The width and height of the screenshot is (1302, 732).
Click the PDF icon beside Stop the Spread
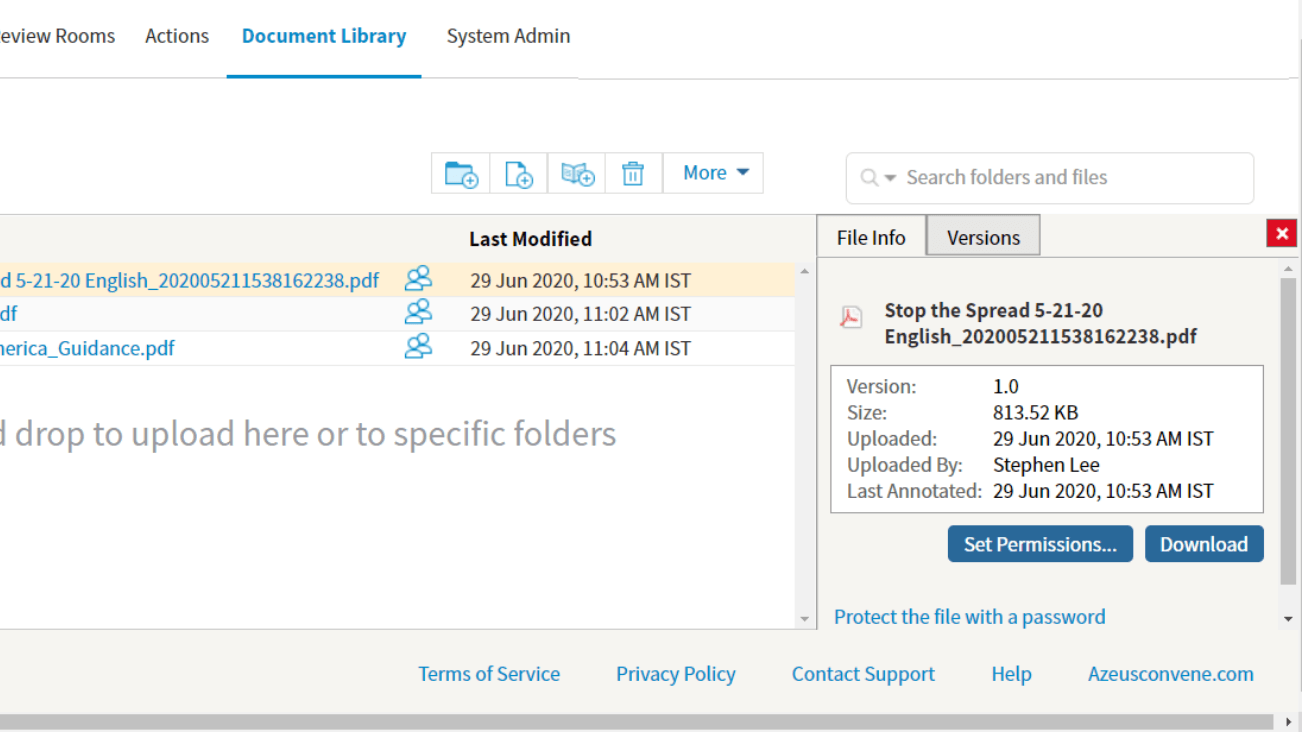coord(851,318)
